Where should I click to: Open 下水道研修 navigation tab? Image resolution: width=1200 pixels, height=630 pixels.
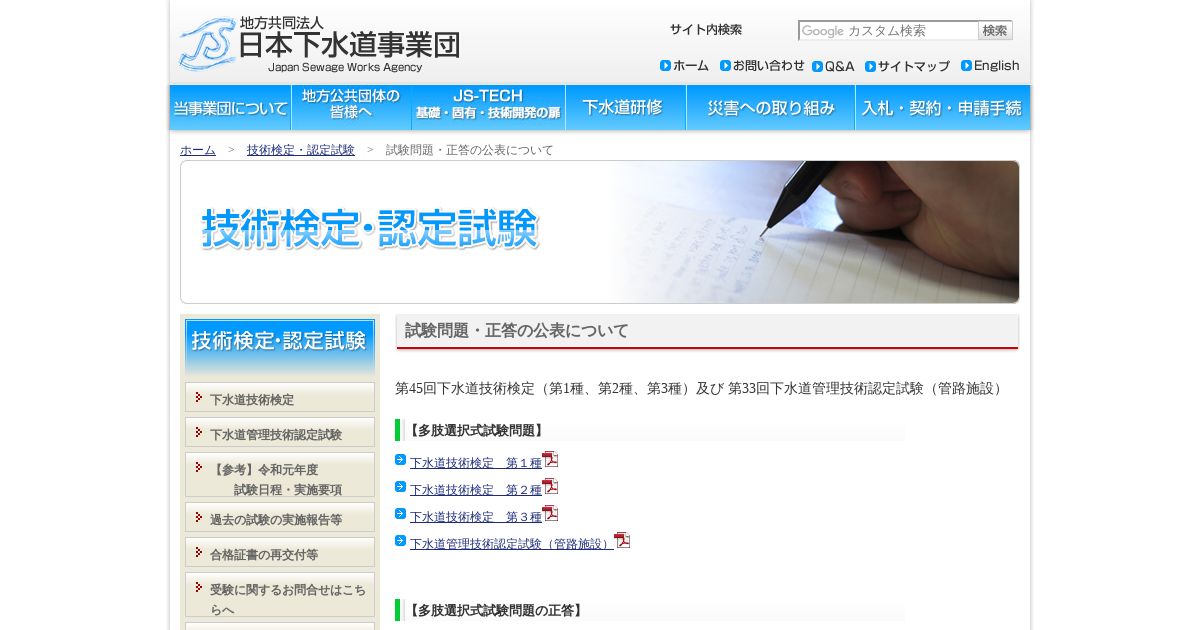626,107
